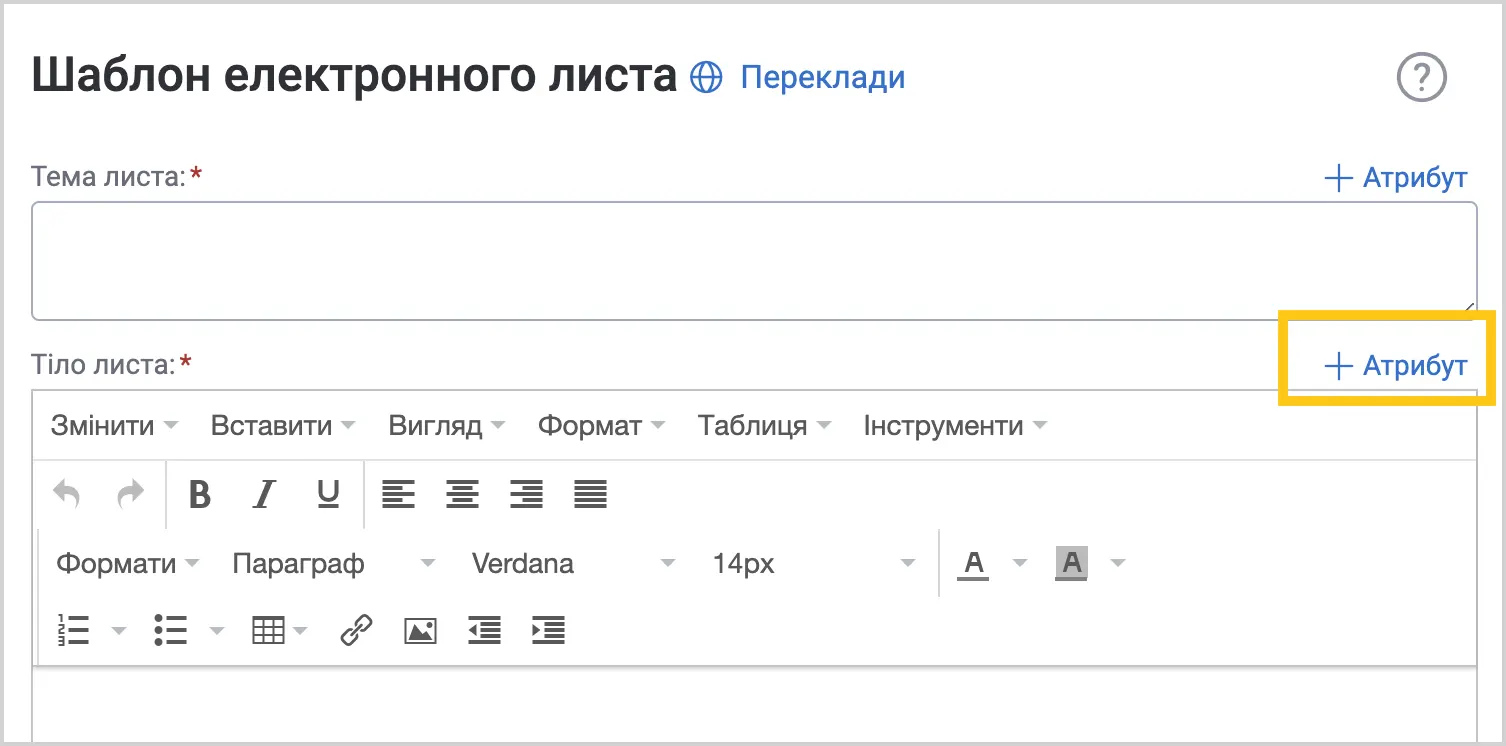1506x746 pixels.
Task: Click into the email body editing area
Action: [x=754, y=706]
